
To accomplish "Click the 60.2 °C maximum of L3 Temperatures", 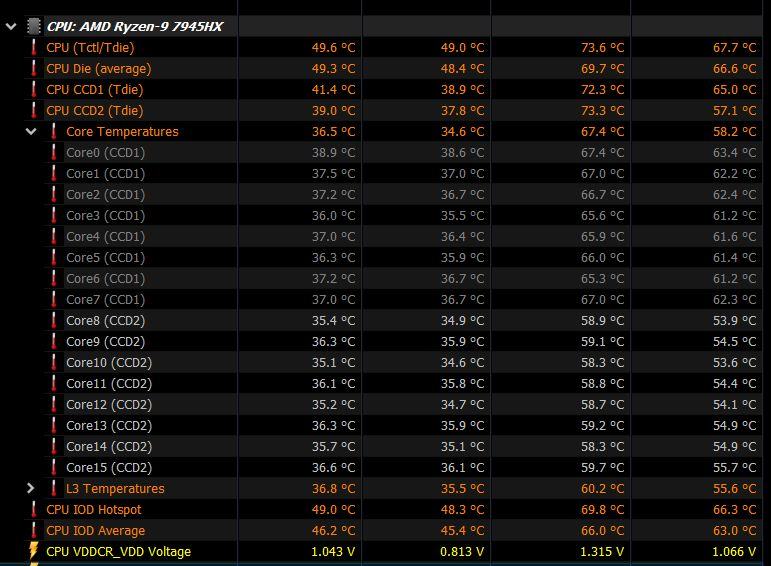I will 602,488.
